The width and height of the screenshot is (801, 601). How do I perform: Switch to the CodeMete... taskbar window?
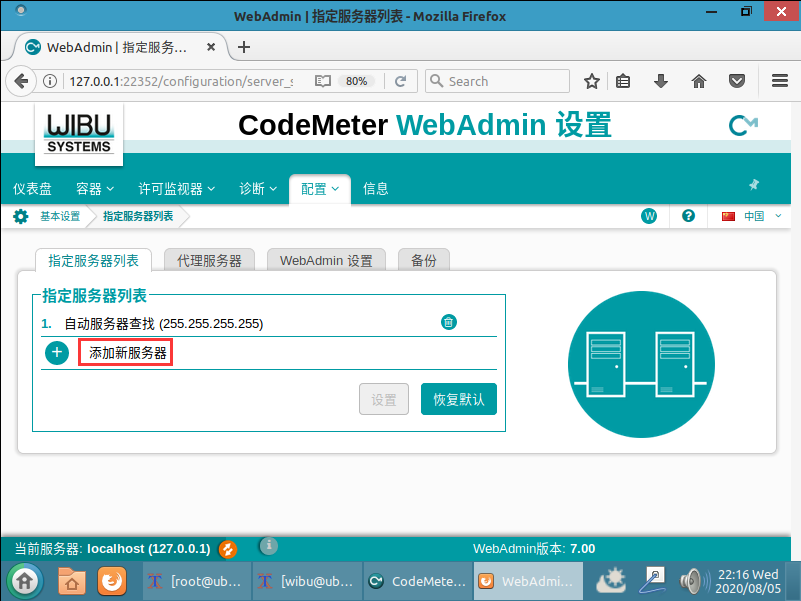coord(418,582)
